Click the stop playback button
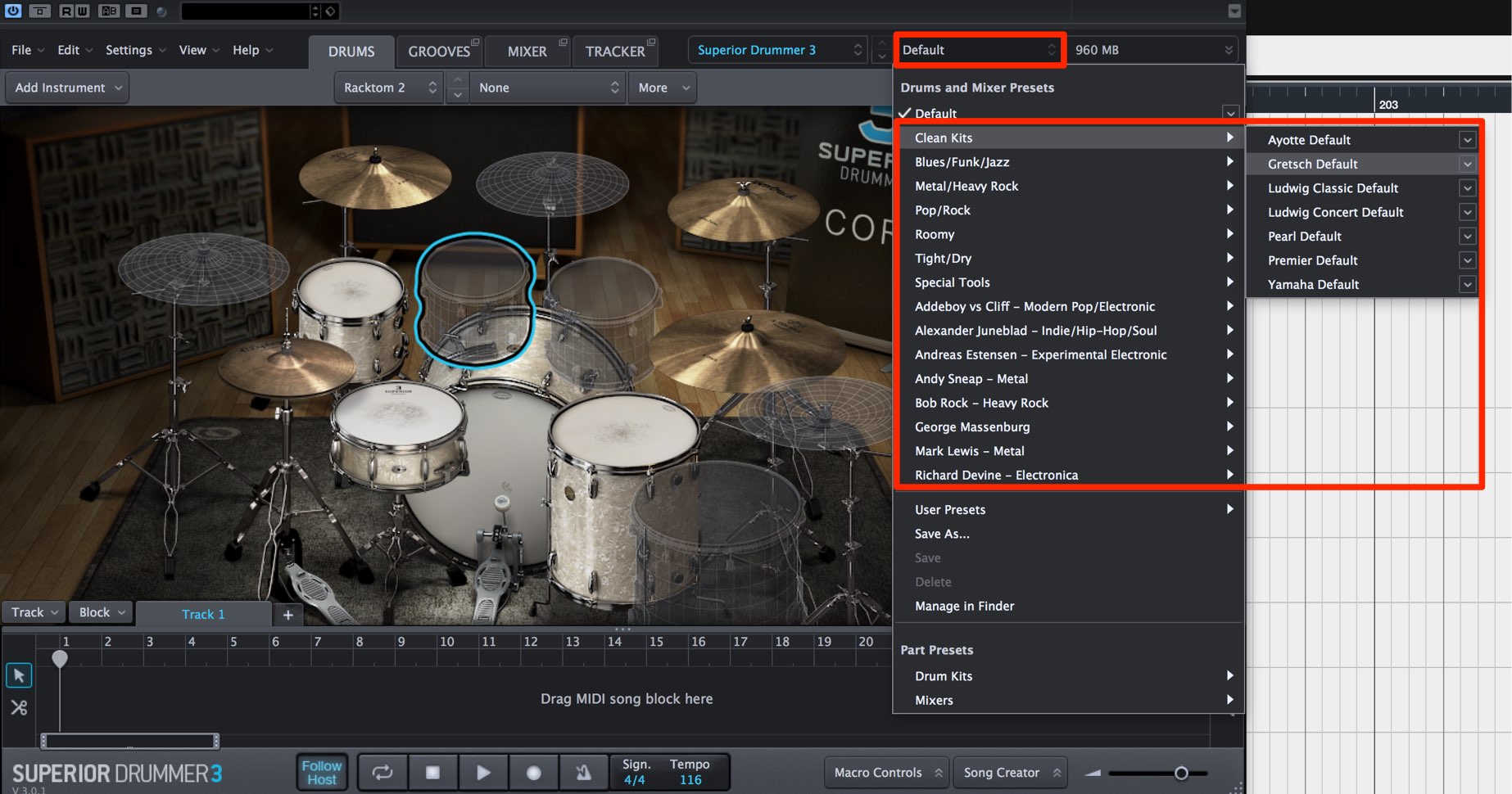 click(433, 772)
